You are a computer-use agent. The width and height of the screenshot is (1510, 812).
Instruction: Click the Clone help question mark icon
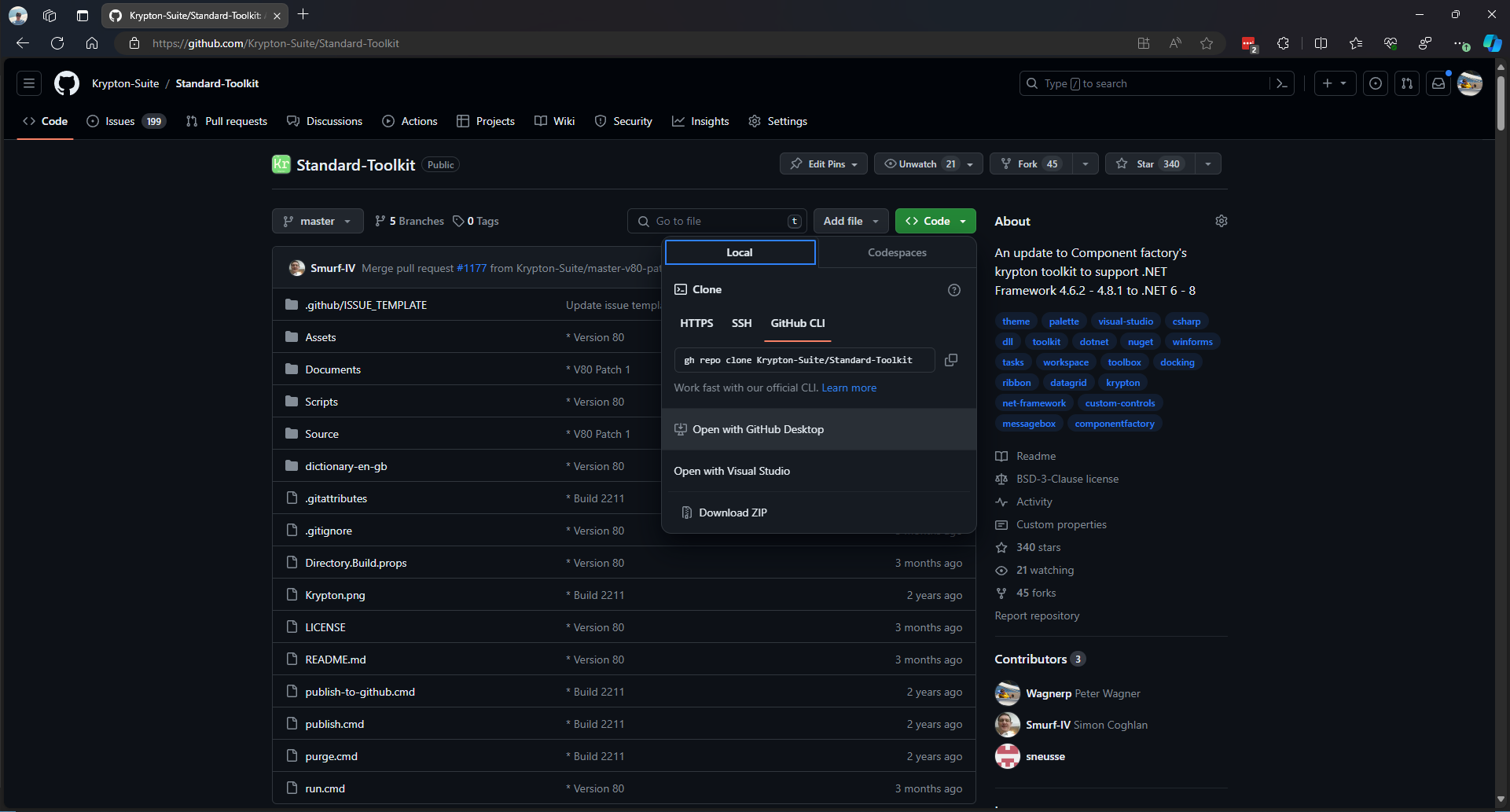953,290
